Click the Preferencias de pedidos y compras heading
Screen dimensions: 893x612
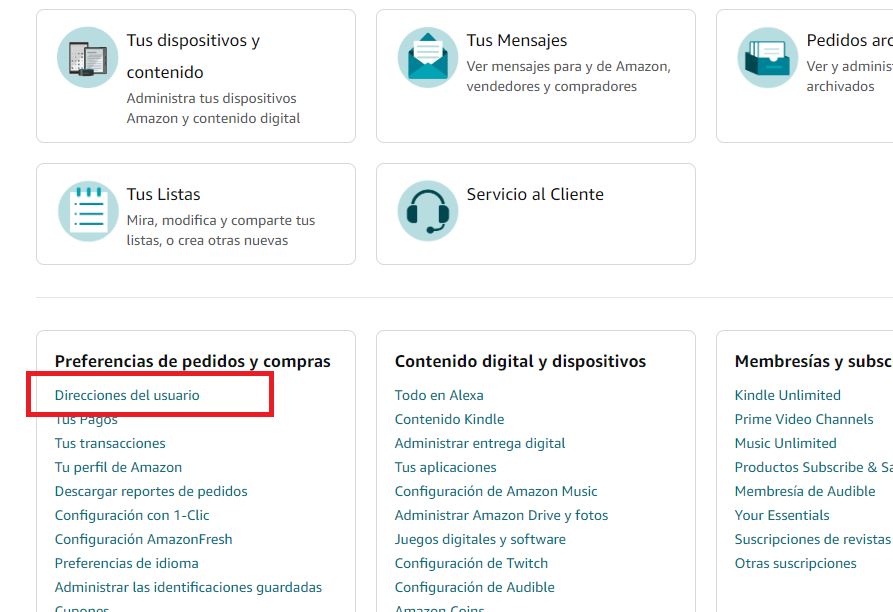point(192,362)
